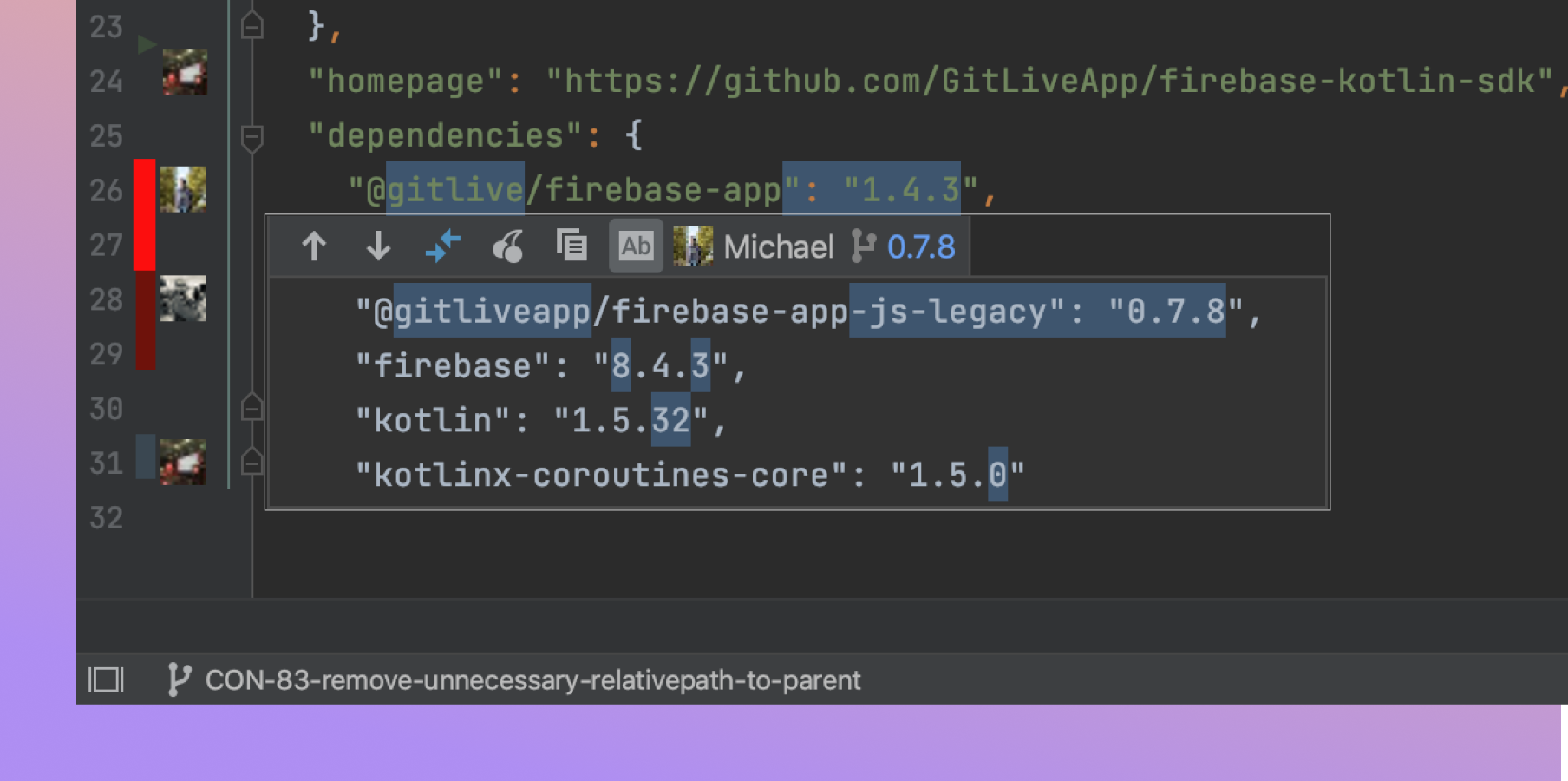Screen dimensions: 1568x781
Task: Click "kotlinx-coroutines-core" key in the popup
Action: 601,476
